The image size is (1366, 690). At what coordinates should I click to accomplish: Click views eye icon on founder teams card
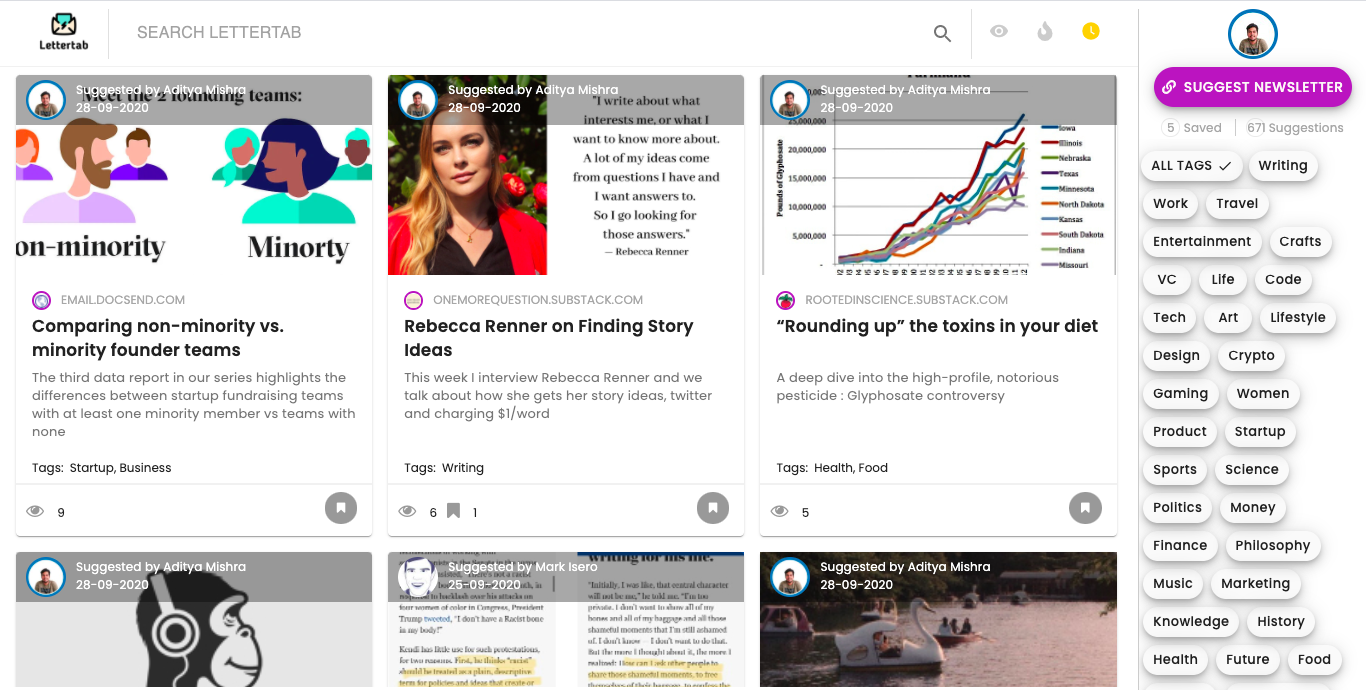coord(35,511)
